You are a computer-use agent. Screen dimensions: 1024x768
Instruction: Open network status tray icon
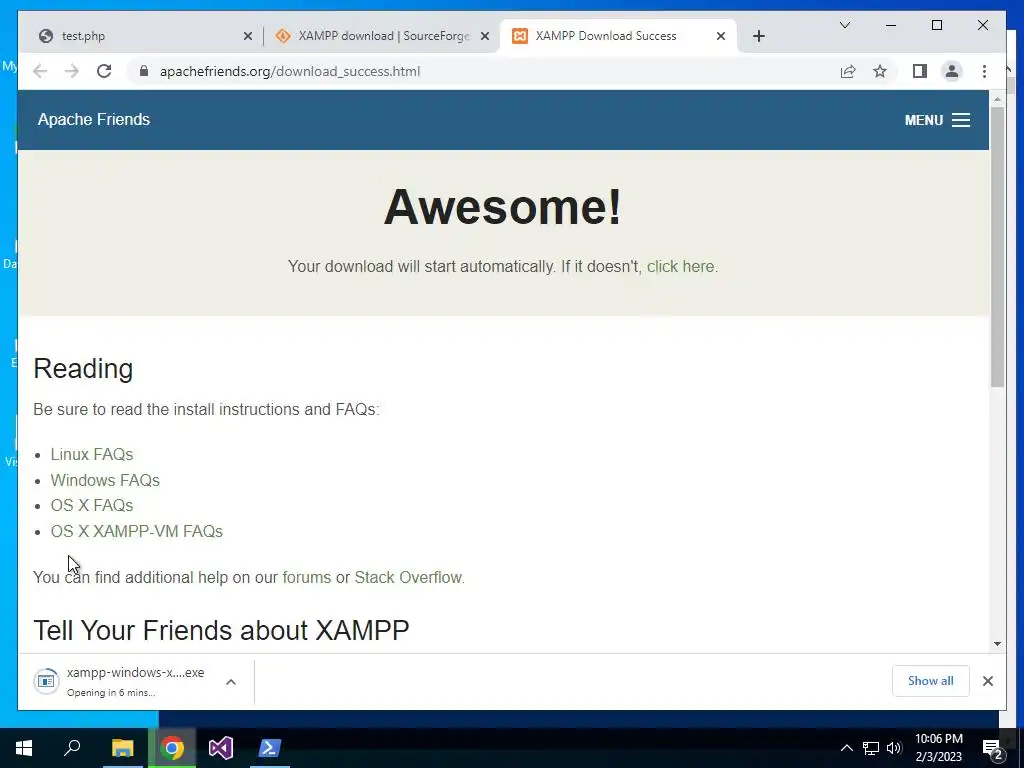871,748
